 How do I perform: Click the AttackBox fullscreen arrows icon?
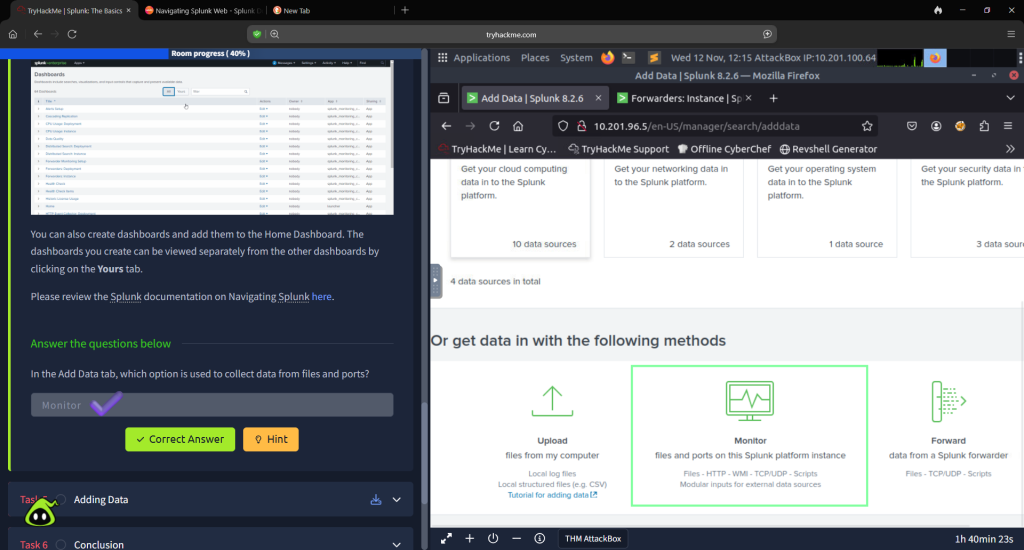coord(446,538)
